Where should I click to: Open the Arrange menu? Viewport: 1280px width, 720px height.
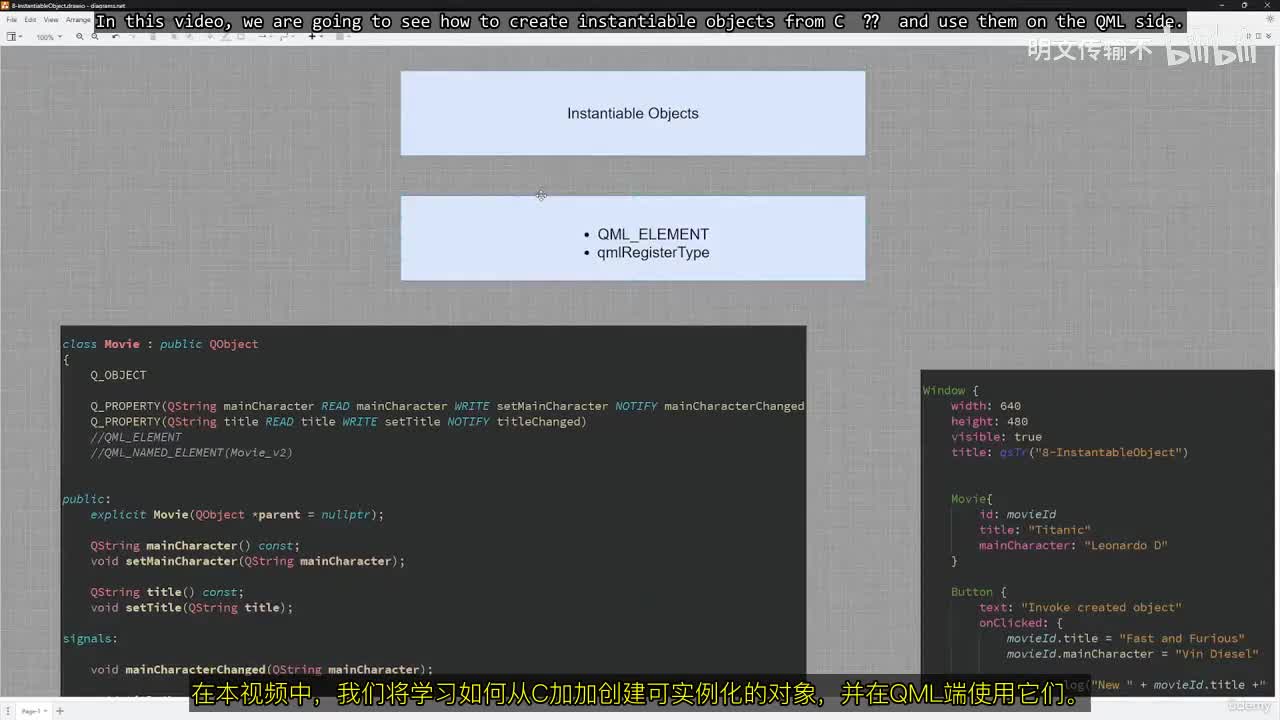[x=78, y=20]
